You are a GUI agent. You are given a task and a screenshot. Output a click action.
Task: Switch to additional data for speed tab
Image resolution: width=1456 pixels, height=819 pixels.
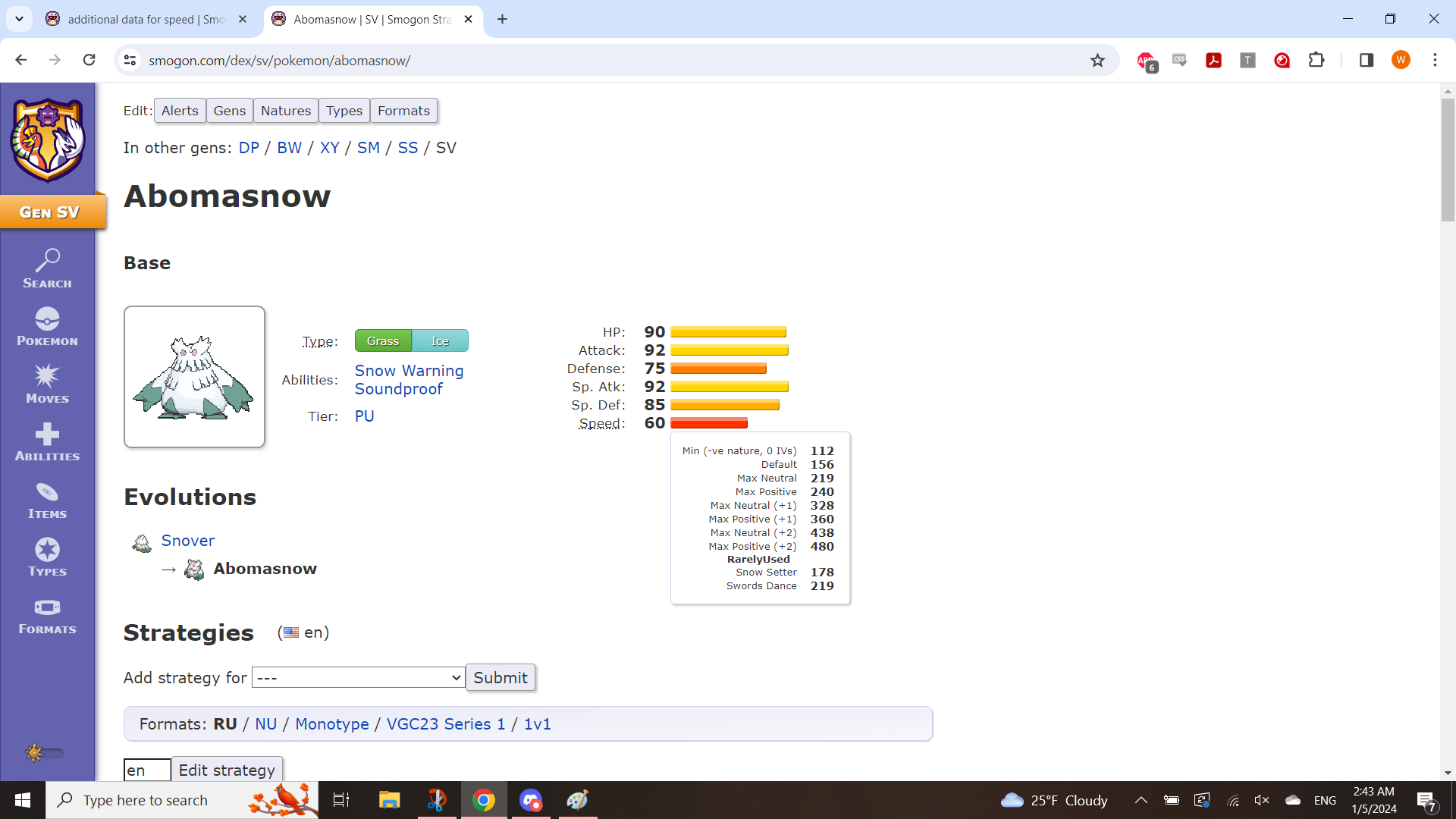[146, 20]
